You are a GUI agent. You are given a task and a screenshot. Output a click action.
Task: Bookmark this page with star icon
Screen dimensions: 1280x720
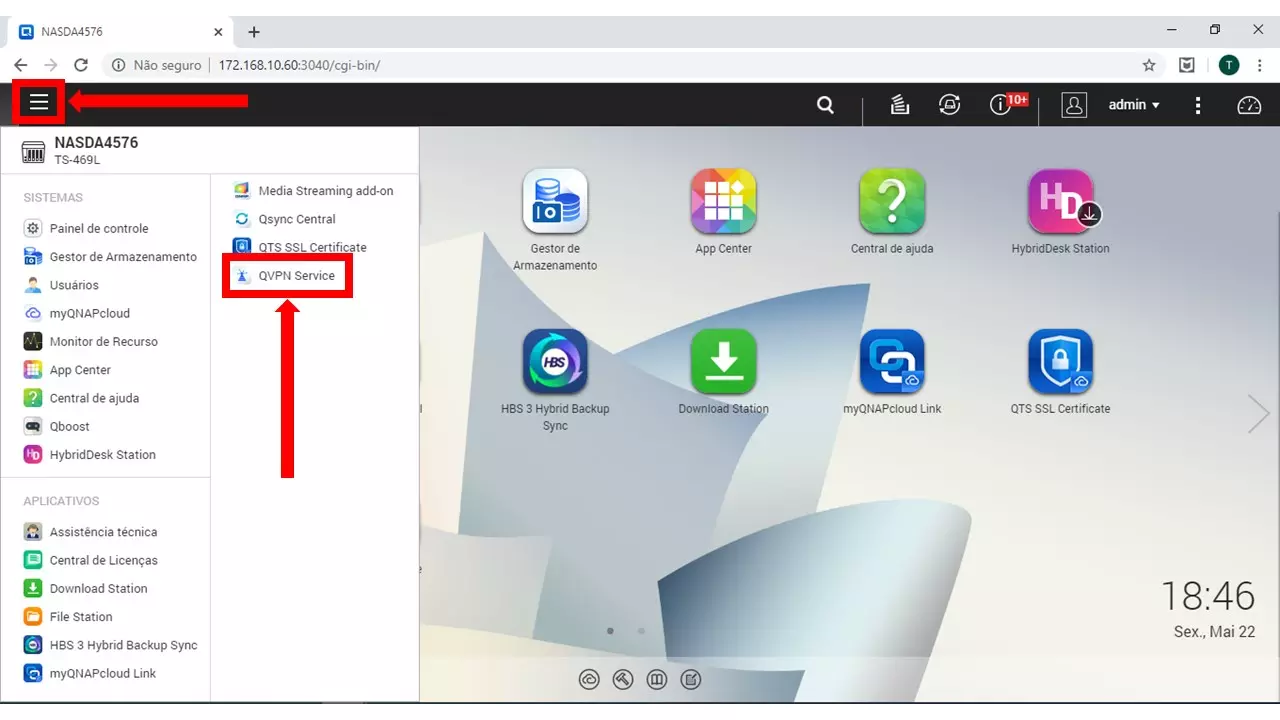coord(1149,65)
